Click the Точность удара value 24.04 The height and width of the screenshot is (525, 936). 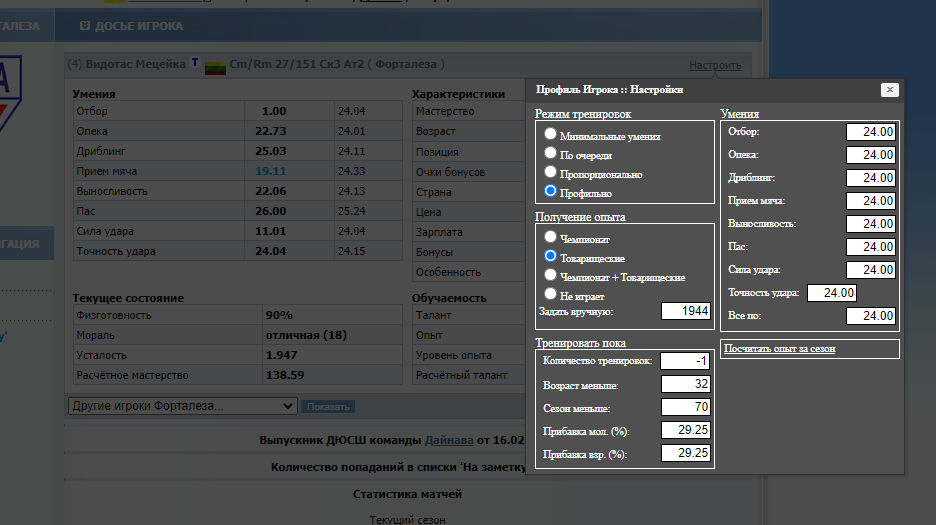point(270,251)
